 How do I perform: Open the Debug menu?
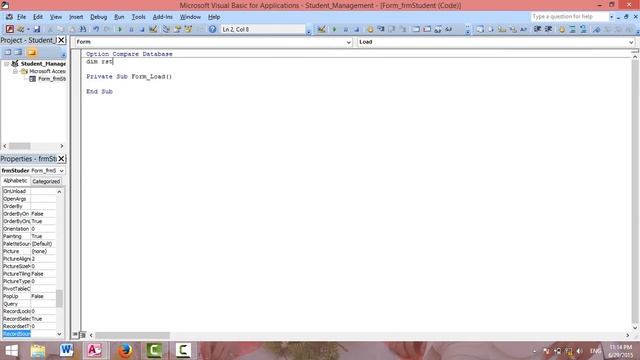(x=98, y=17)
